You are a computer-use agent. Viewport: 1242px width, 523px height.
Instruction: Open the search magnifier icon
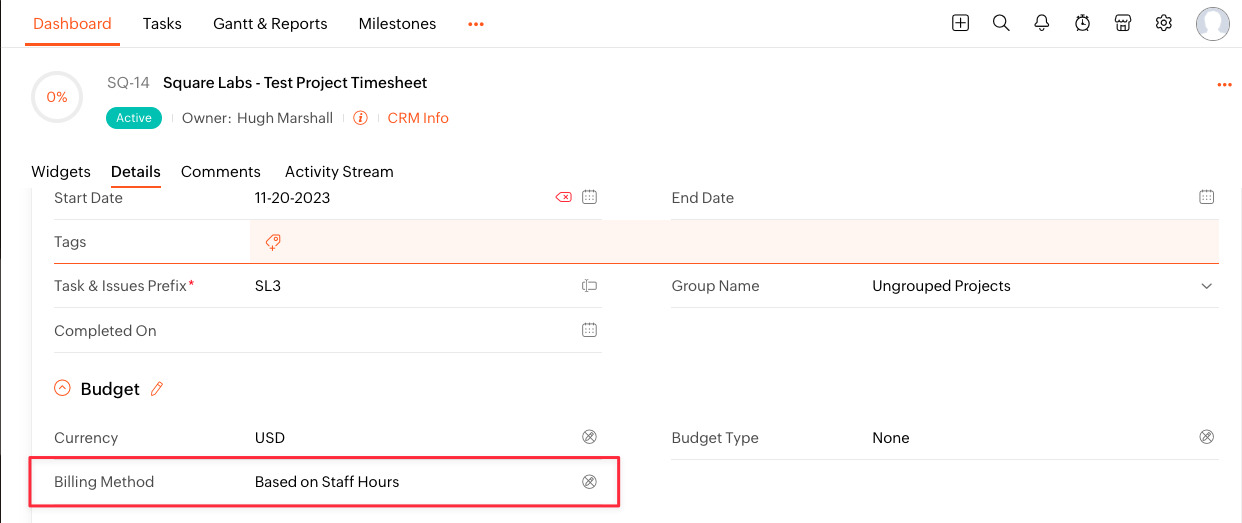(x=1001, y=23)
